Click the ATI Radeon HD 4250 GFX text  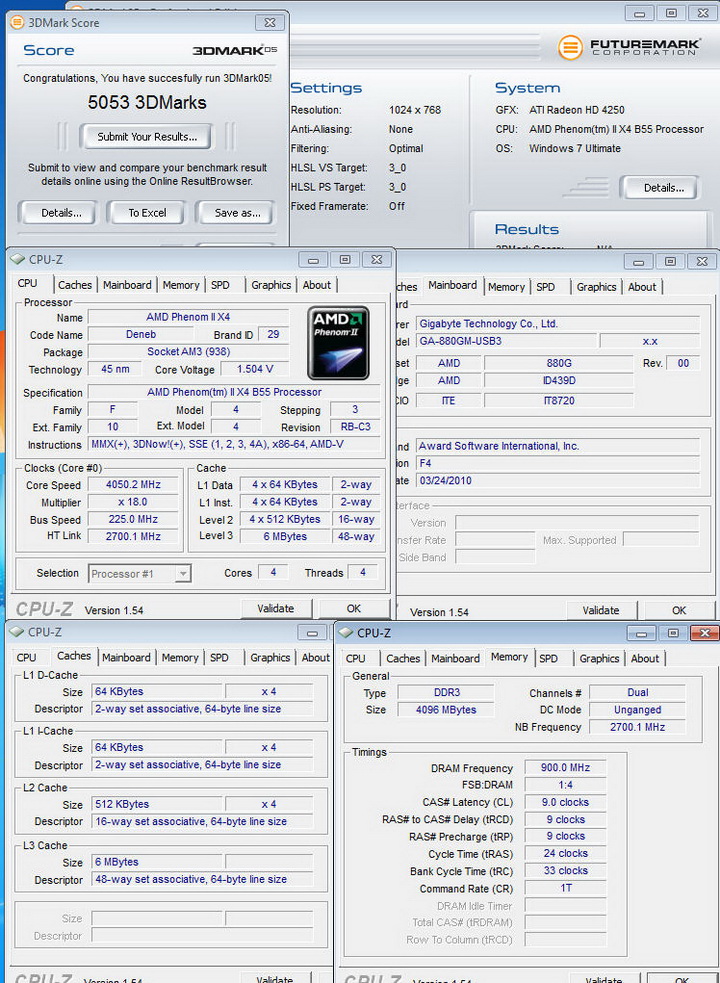[577, 110]
